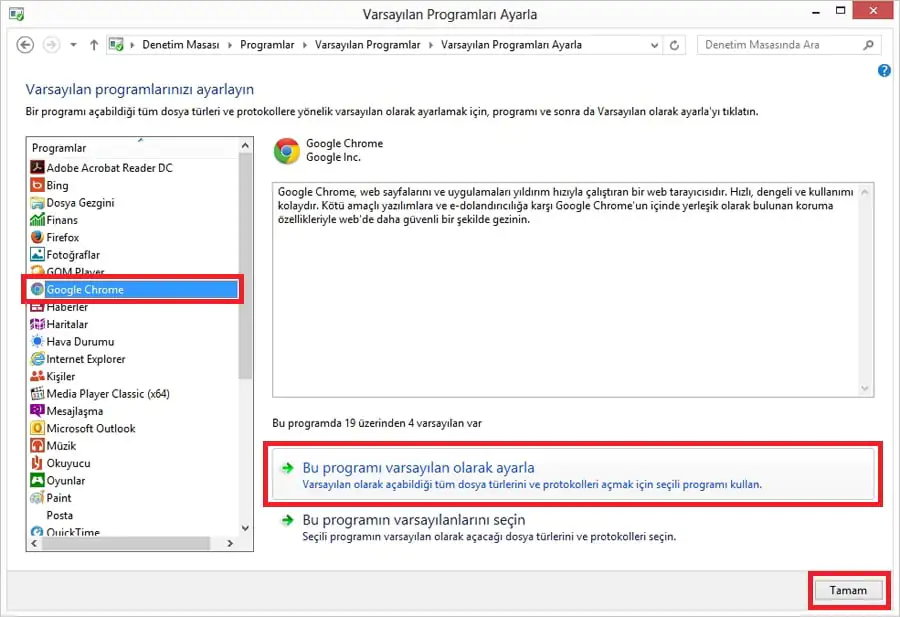Click the Mesajlaşma chat icon

pyautogui.click(x=37, y=411)
